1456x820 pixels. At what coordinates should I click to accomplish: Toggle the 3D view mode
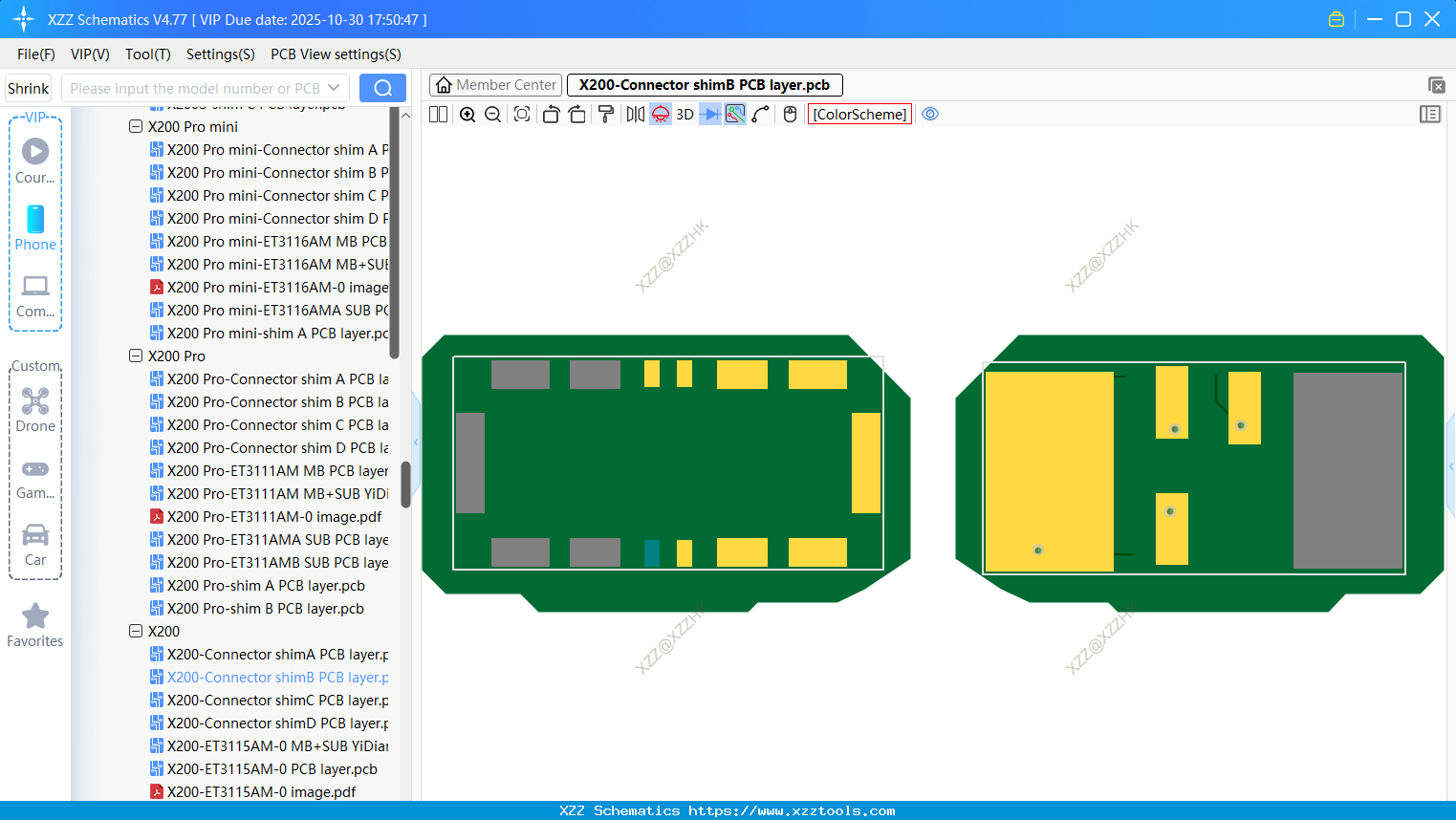click(685, 115)
